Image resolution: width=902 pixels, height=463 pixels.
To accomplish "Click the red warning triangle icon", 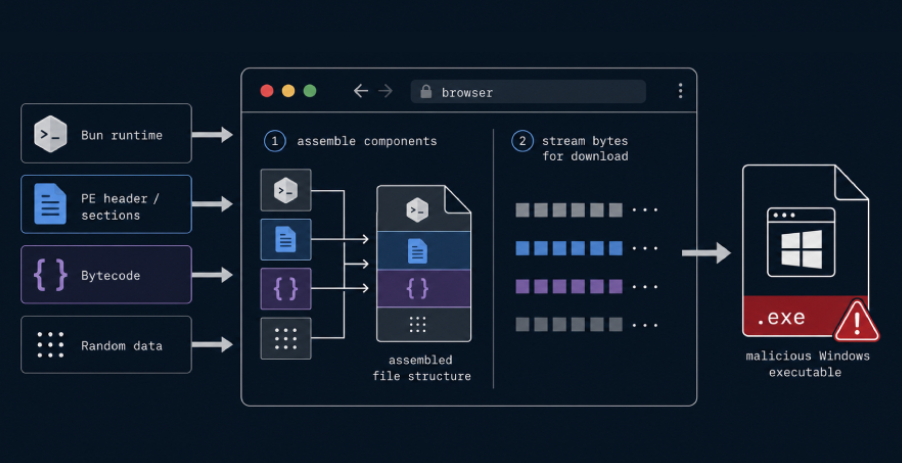I will [857, 321].
